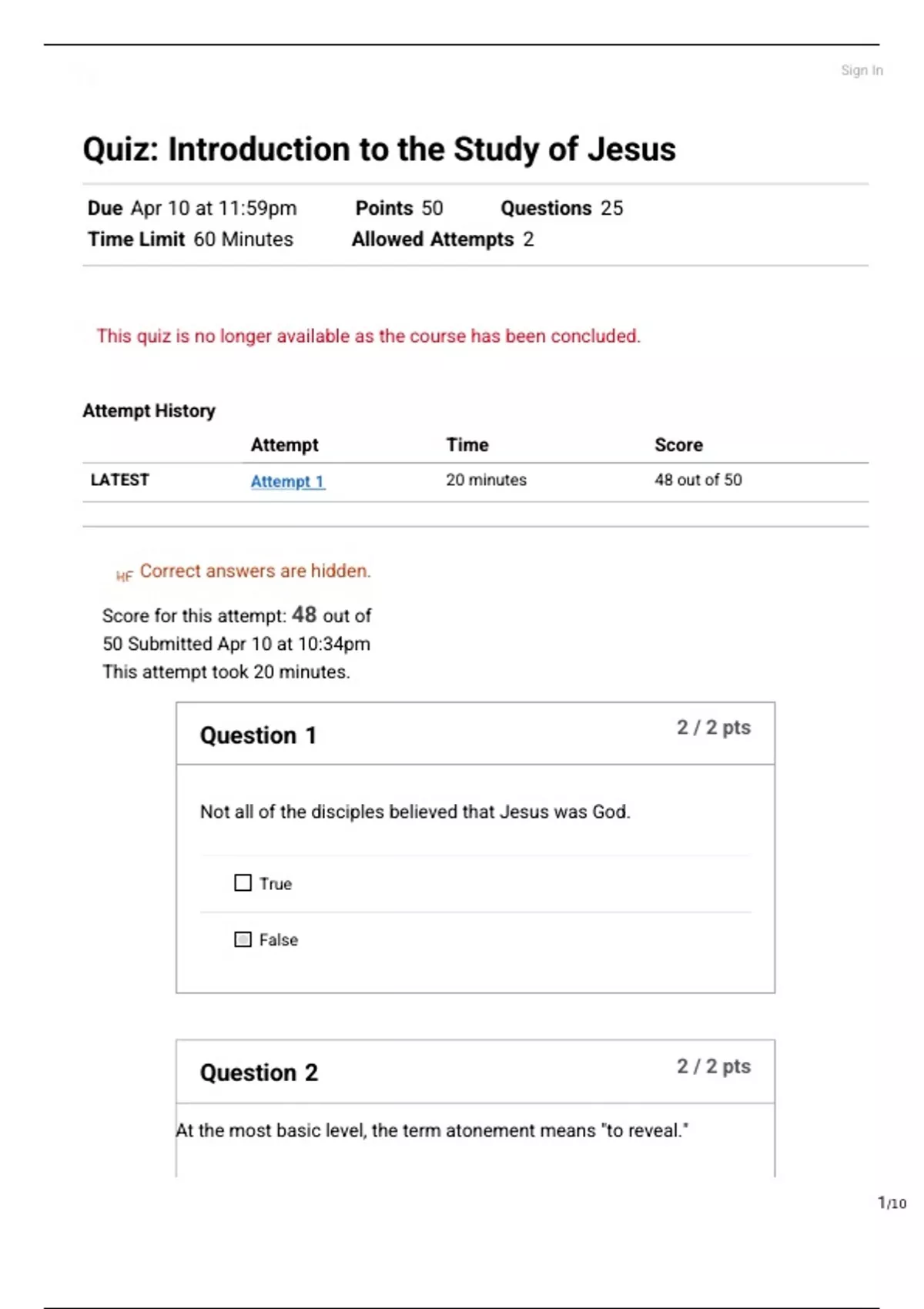
Task: Click the quiz title heading
Action: coord(379,149)
